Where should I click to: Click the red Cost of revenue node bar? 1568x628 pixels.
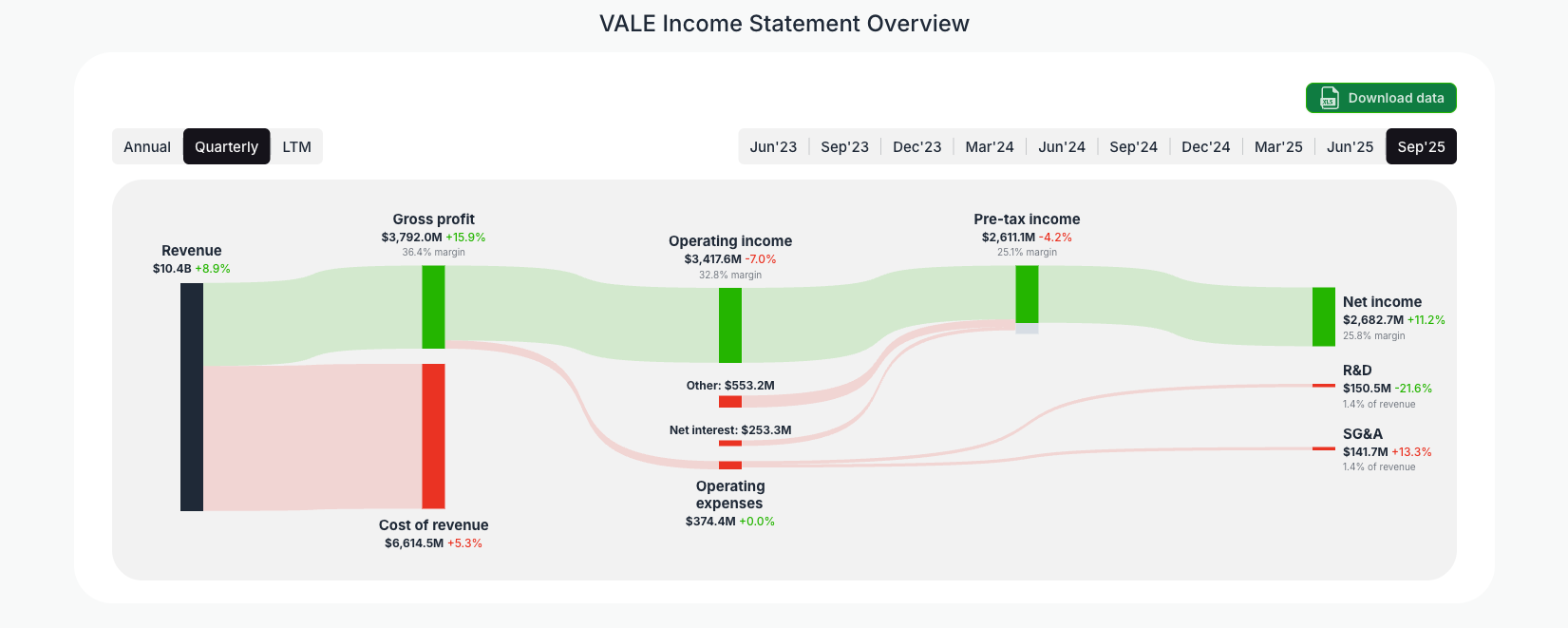tap(433, 437)
